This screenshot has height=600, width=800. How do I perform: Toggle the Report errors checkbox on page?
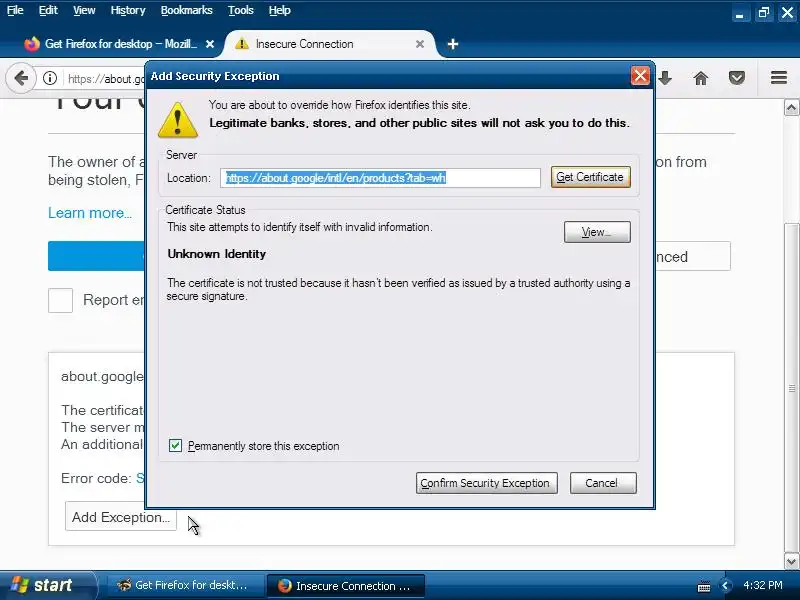60,300
